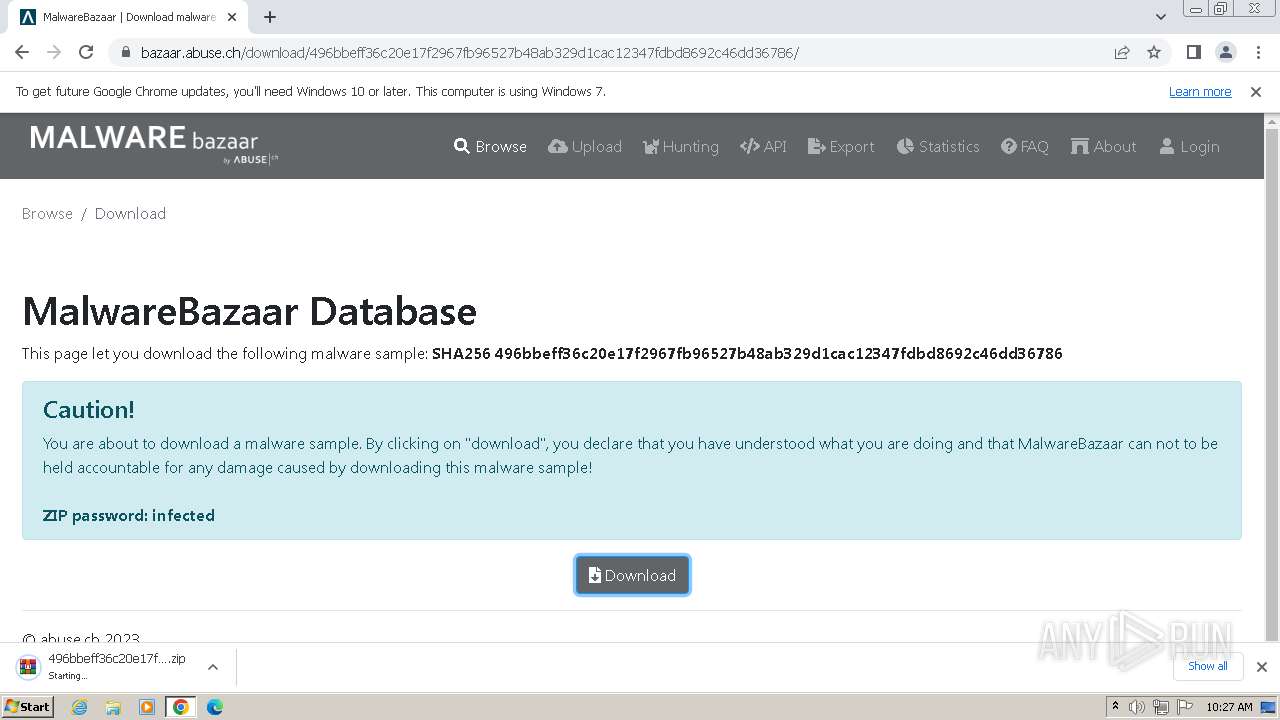
Task: Switch to Chrome taskbar icon
Action: coord(181,707)
